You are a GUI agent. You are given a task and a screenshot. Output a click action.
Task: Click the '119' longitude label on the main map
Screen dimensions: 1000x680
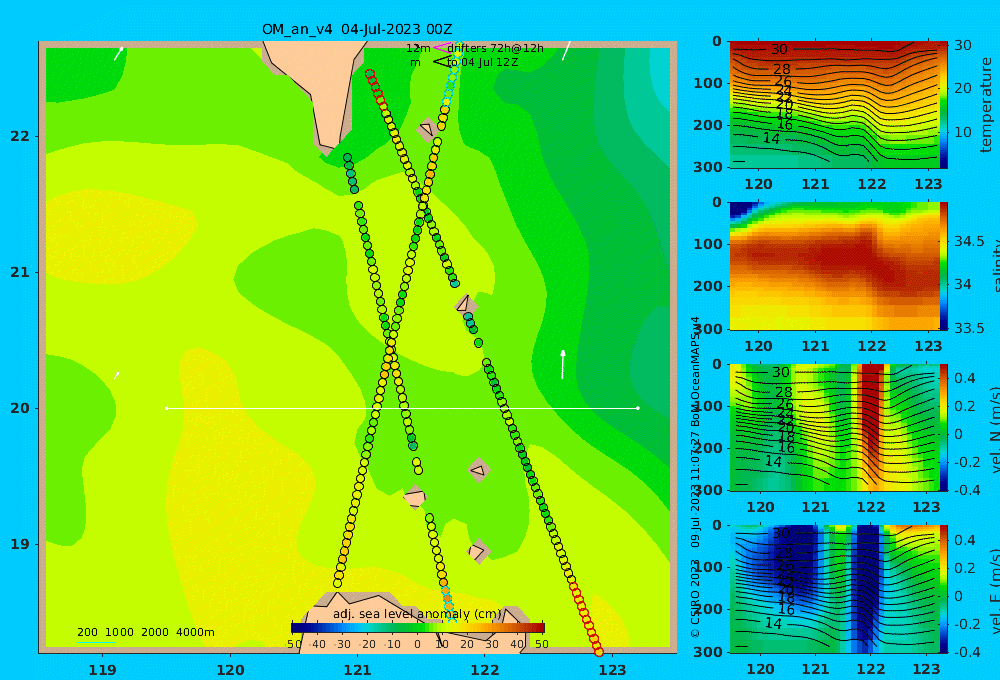(x=102, y=670)
